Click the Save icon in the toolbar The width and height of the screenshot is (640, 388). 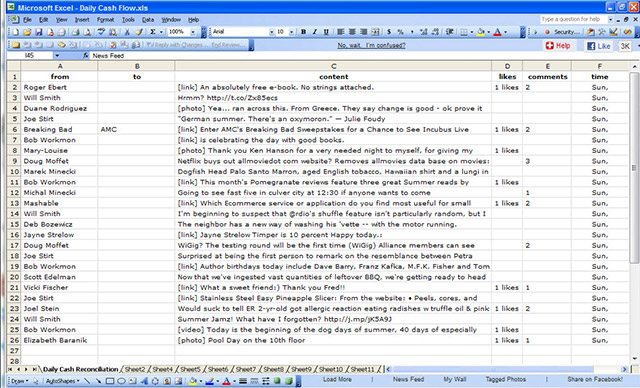tap(38, 32)
